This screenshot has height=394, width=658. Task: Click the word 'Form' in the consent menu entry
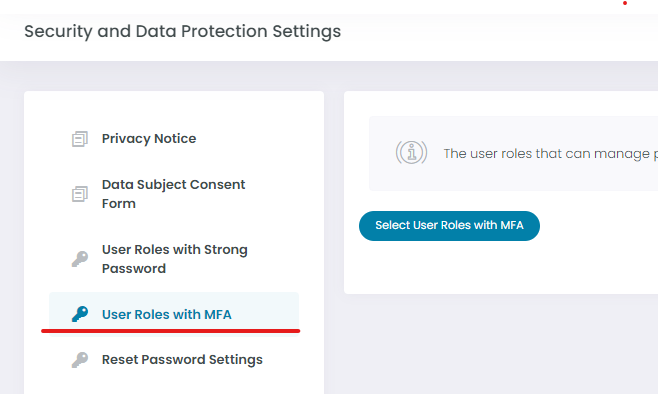119,204
